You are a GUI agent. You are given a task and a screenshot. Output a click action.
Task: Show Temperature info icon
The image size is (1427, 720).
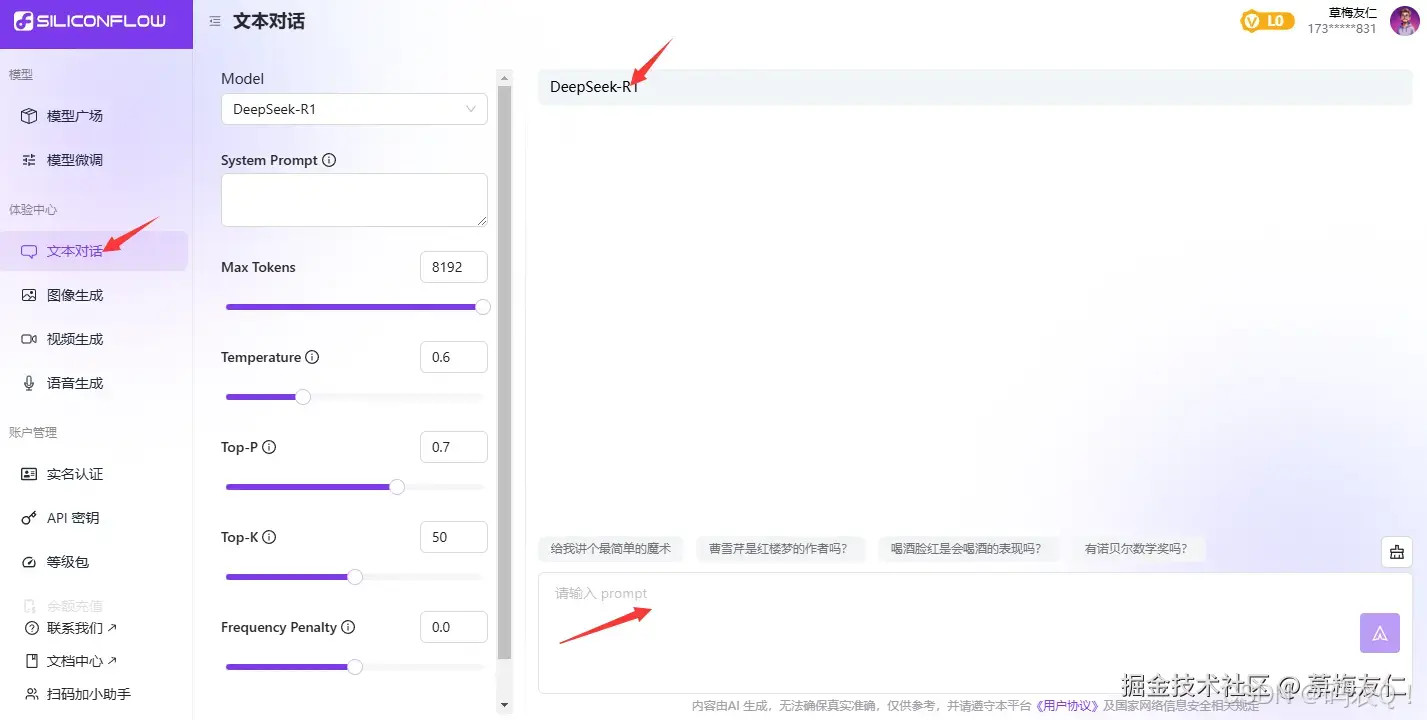tap(312, 357)
